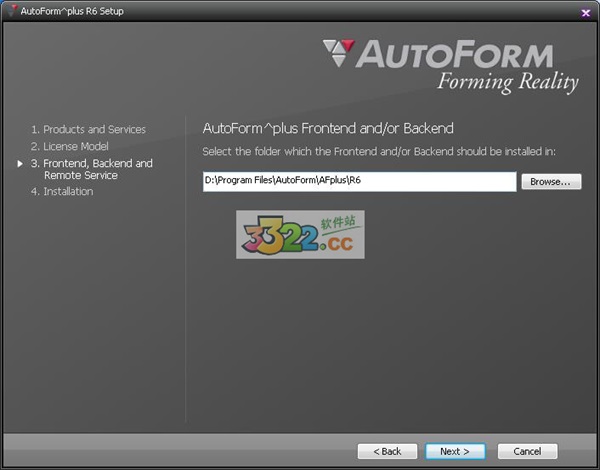Click the Browse... button

pyautogui.click(x=551, y=182)
